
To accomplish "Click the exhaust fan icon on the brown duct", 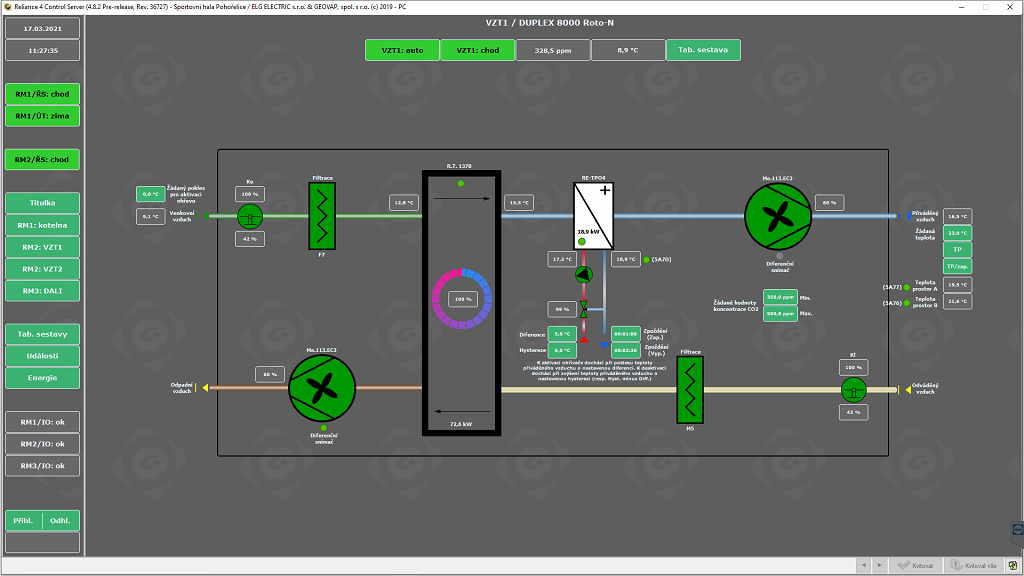I will [322, 388].
